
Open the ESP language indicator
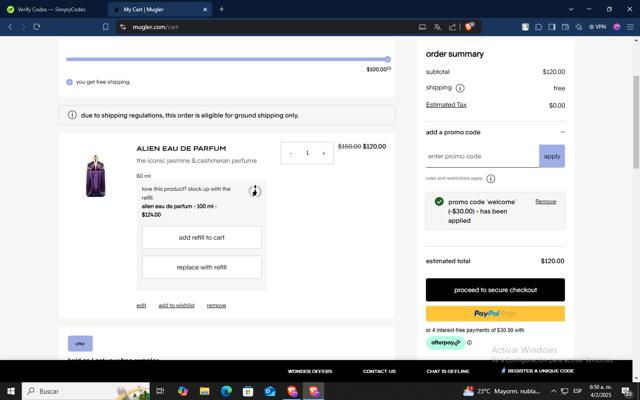click(x=578, y=391)
